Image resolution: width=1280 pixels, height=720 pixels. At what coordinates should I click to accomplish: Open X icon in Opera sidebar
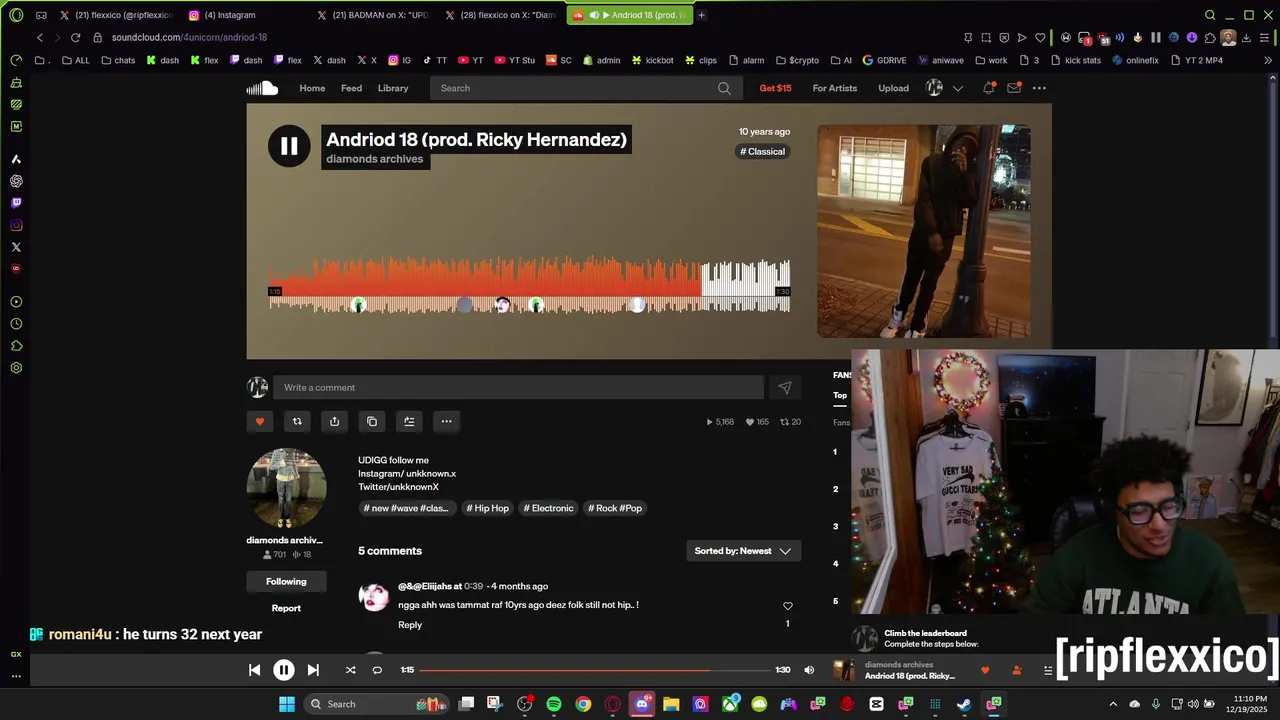16,247
